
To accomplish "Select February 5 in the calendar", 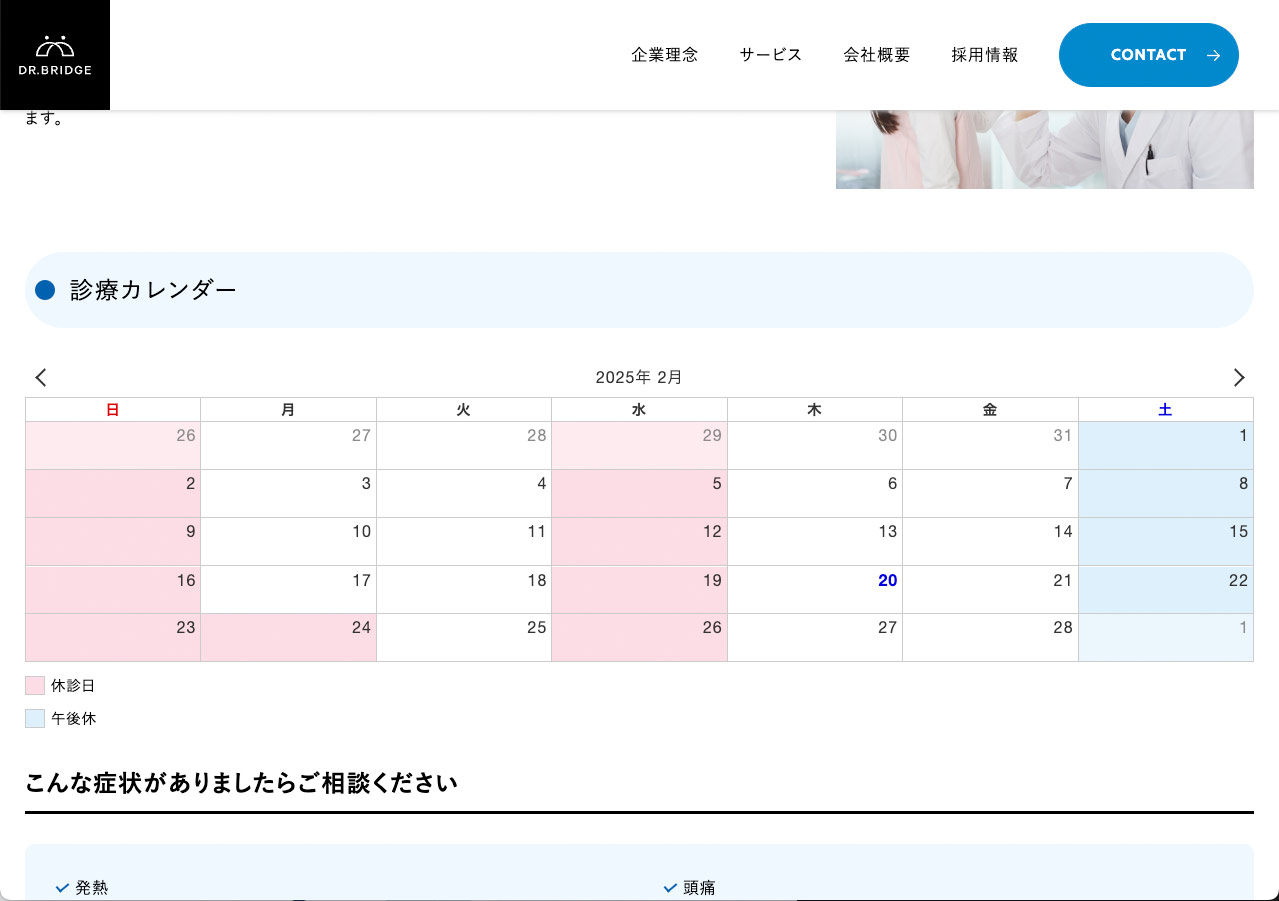I will (640, 494).
